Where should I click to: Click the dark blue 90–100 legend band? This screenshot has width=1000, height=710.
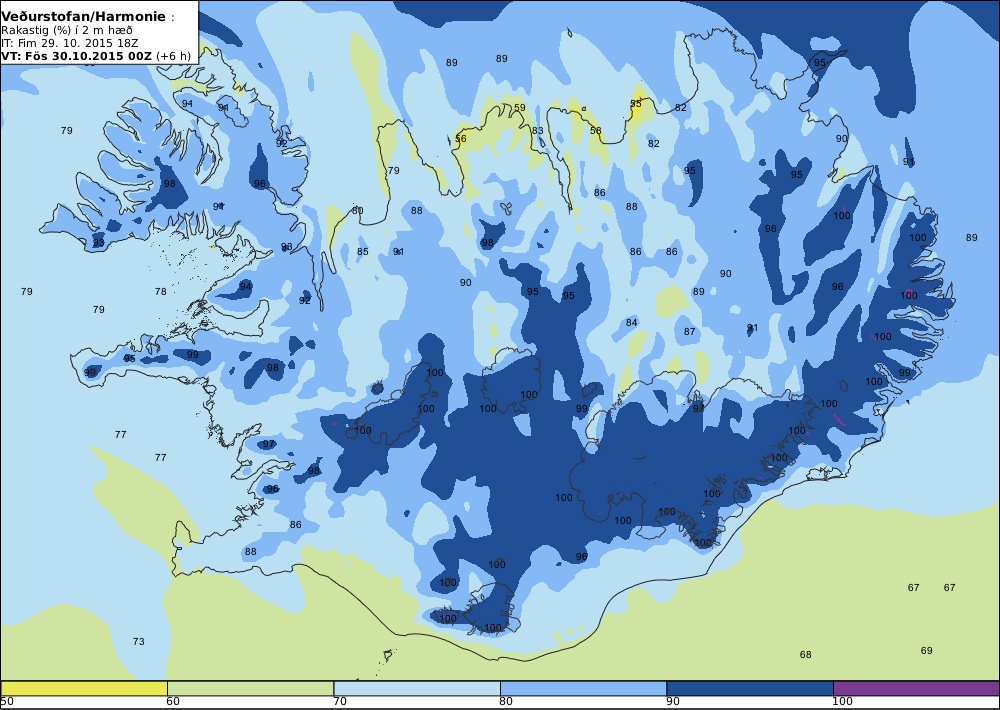click(x=750, y=688)
